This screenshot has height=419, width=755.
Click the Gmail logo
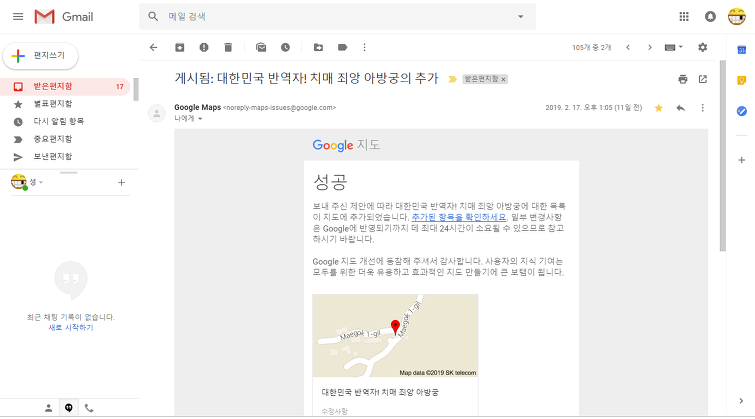coord(64,17)
